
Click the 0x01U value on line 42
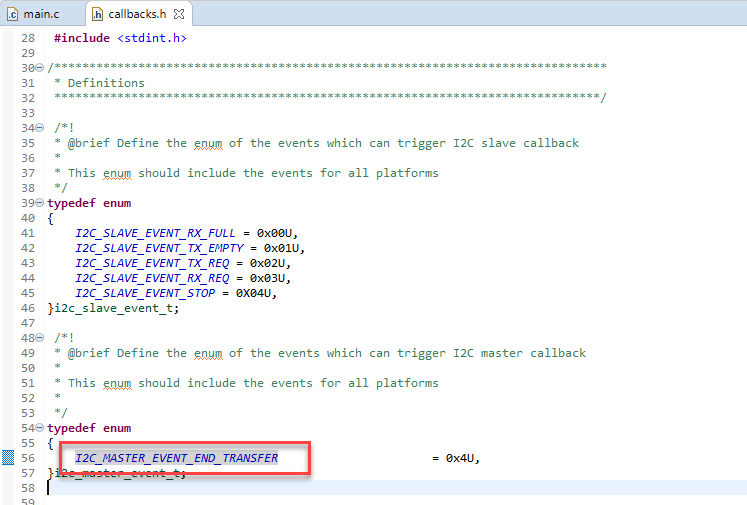[281, 248]
